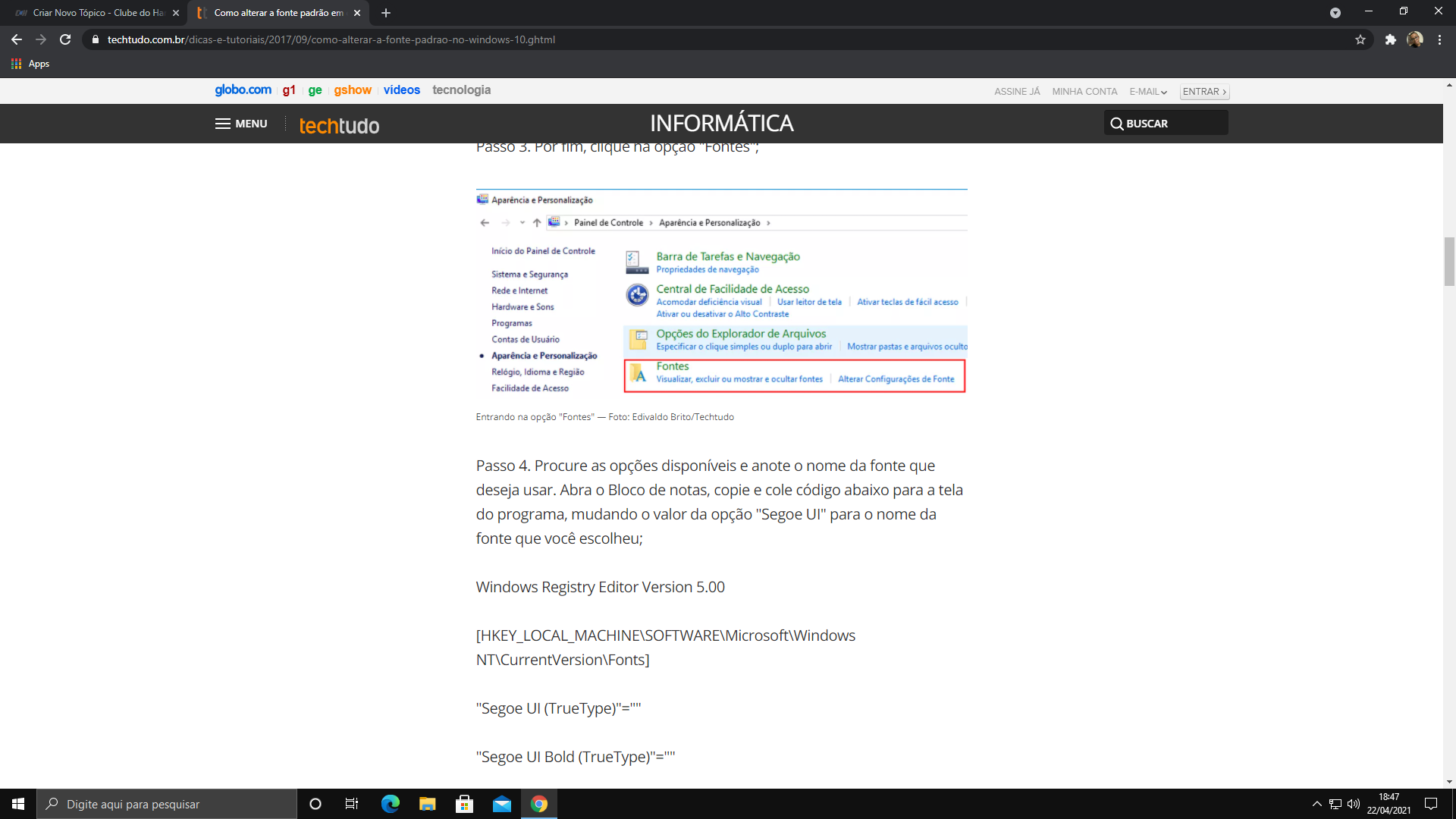View site info via the padlock icon

tap(96, 39)
